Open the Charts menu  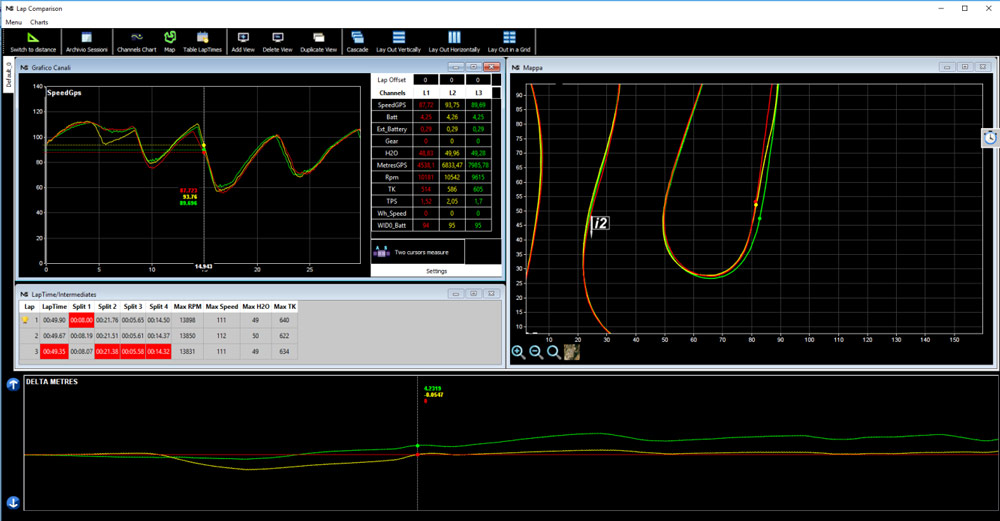39,22
